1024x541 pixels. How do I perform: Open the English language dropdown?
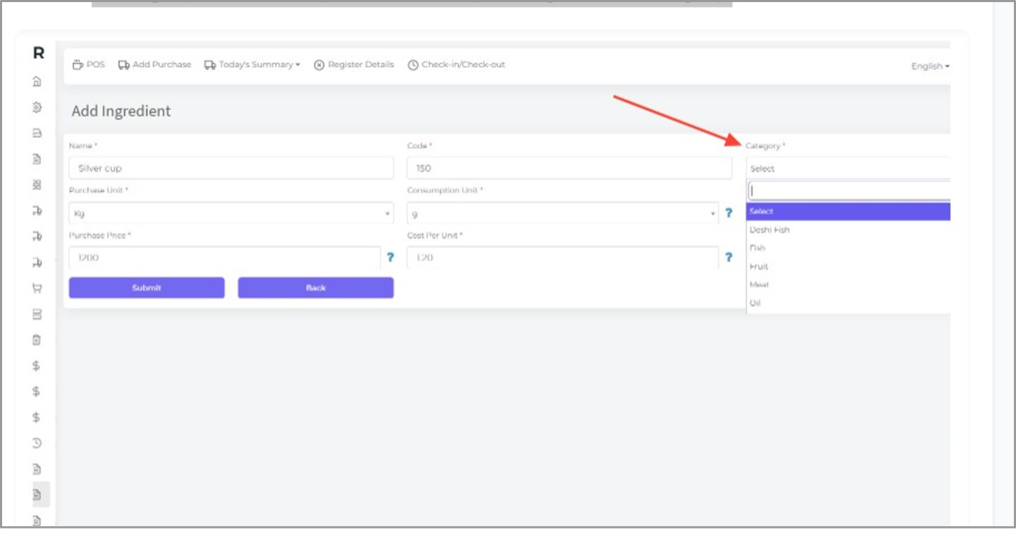[x=930, y=66]
